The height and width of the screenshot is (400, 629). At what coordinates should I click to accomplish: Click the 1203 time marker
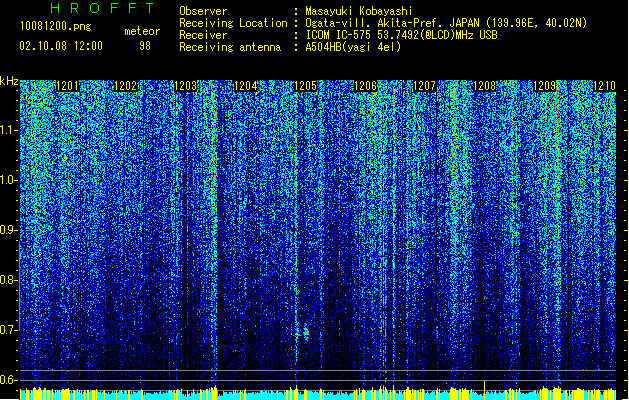pyautogui.click(x=186, y=86)
